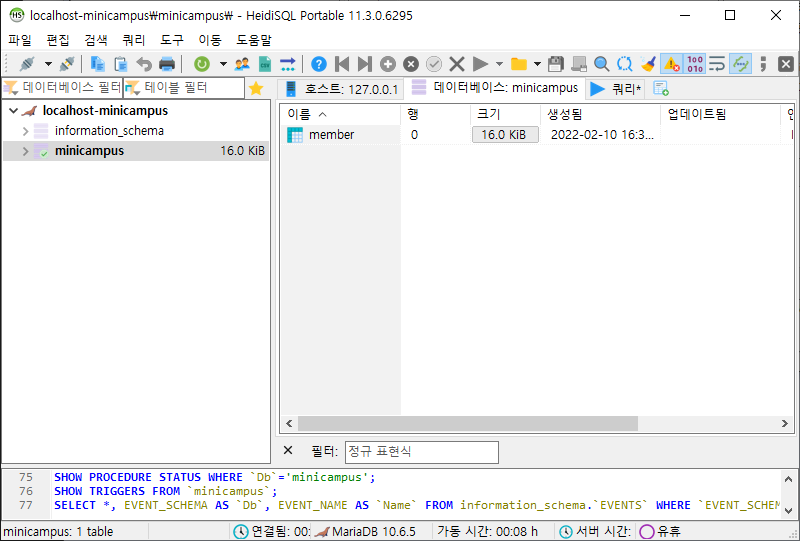
Task: Select minicampus database in the tree
Action: point(89,151)
